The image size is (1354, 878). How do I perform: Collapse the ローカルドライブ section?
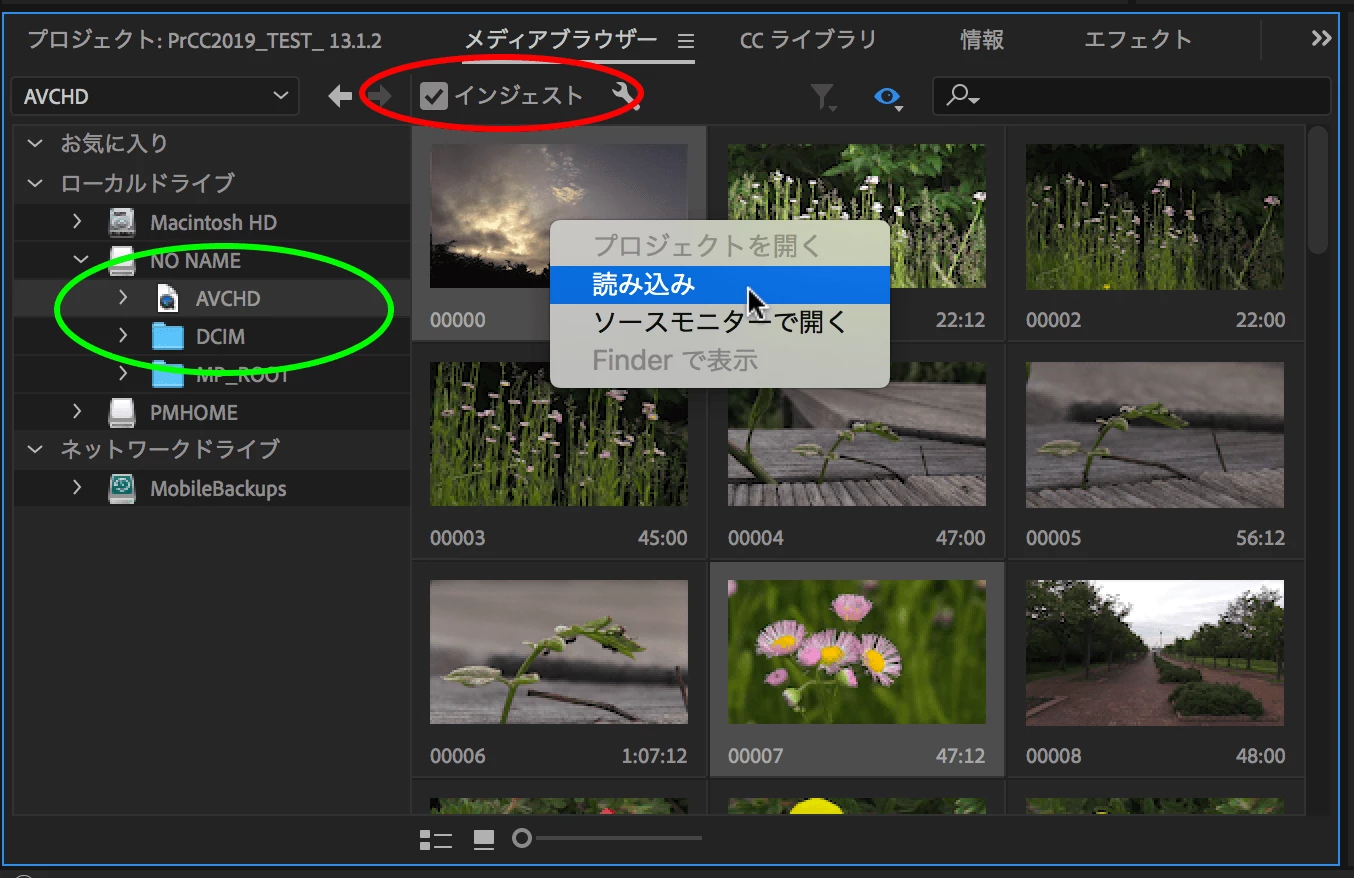pyautogui.click(x=35, y=183)
